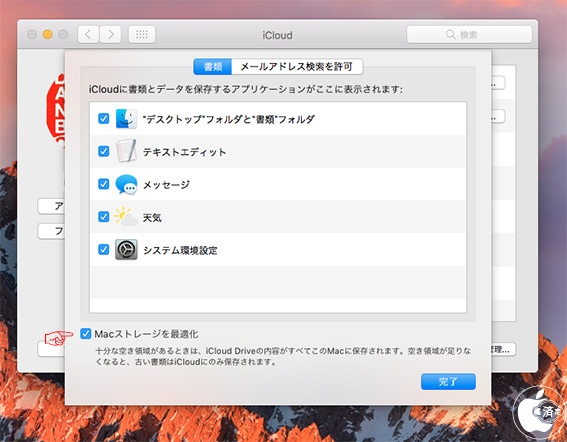Disable Macストレージを最適化 checkbox
The height and width of the screenshot is (442, 567).
[86, 333]
